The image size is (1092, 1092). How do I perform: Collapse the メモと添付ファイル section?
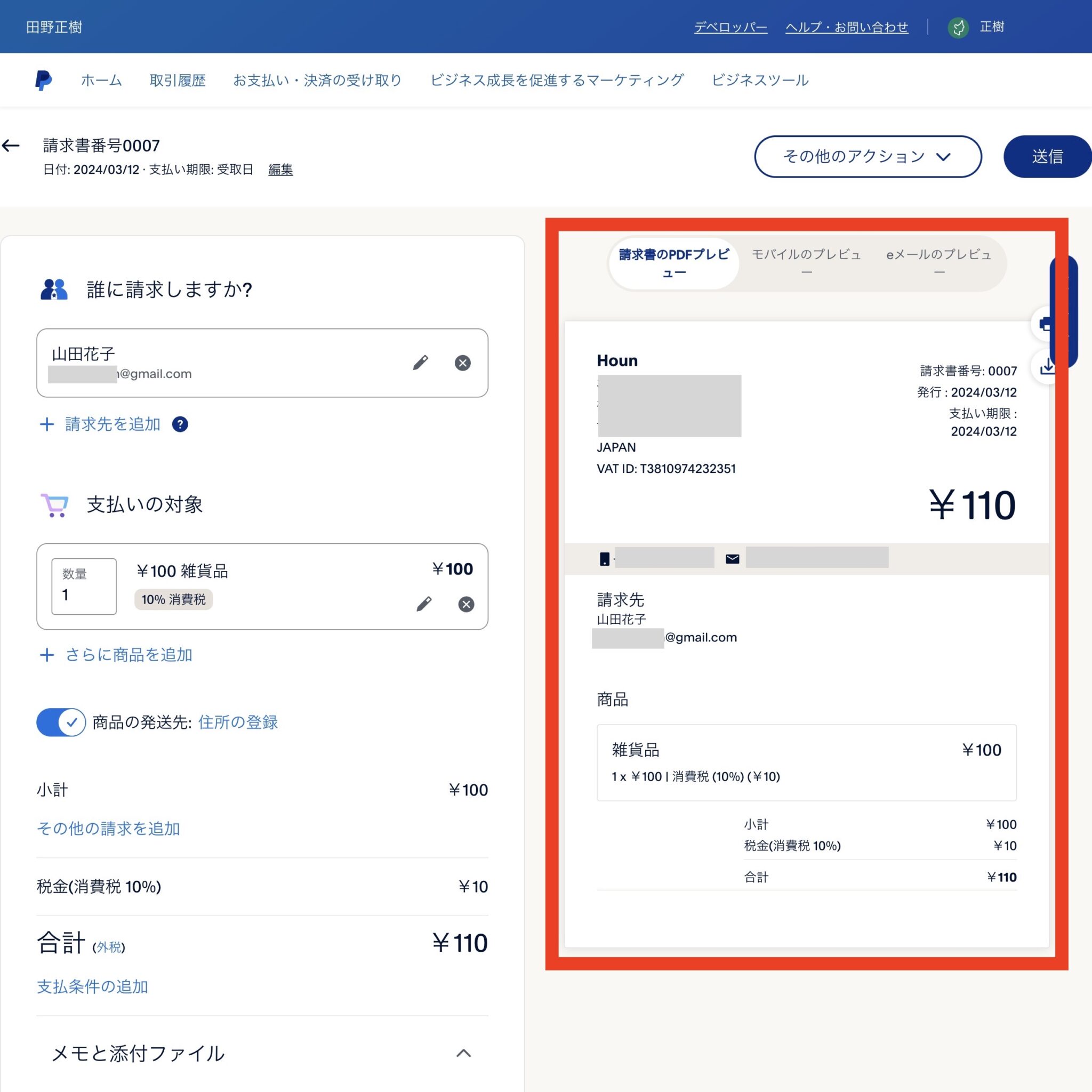(463, 1054)
